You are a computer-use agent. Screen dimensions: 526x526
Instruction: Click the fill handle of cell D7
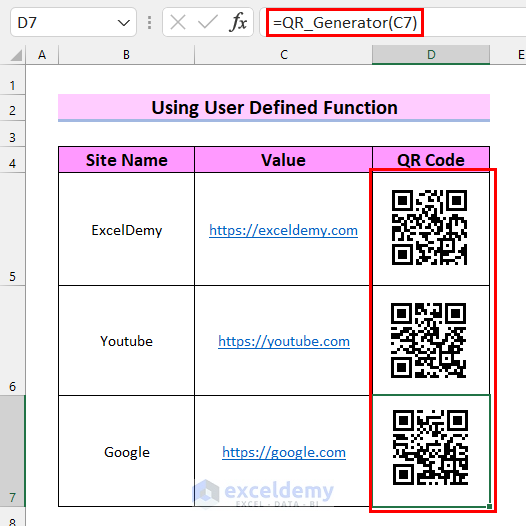(489, 506)
